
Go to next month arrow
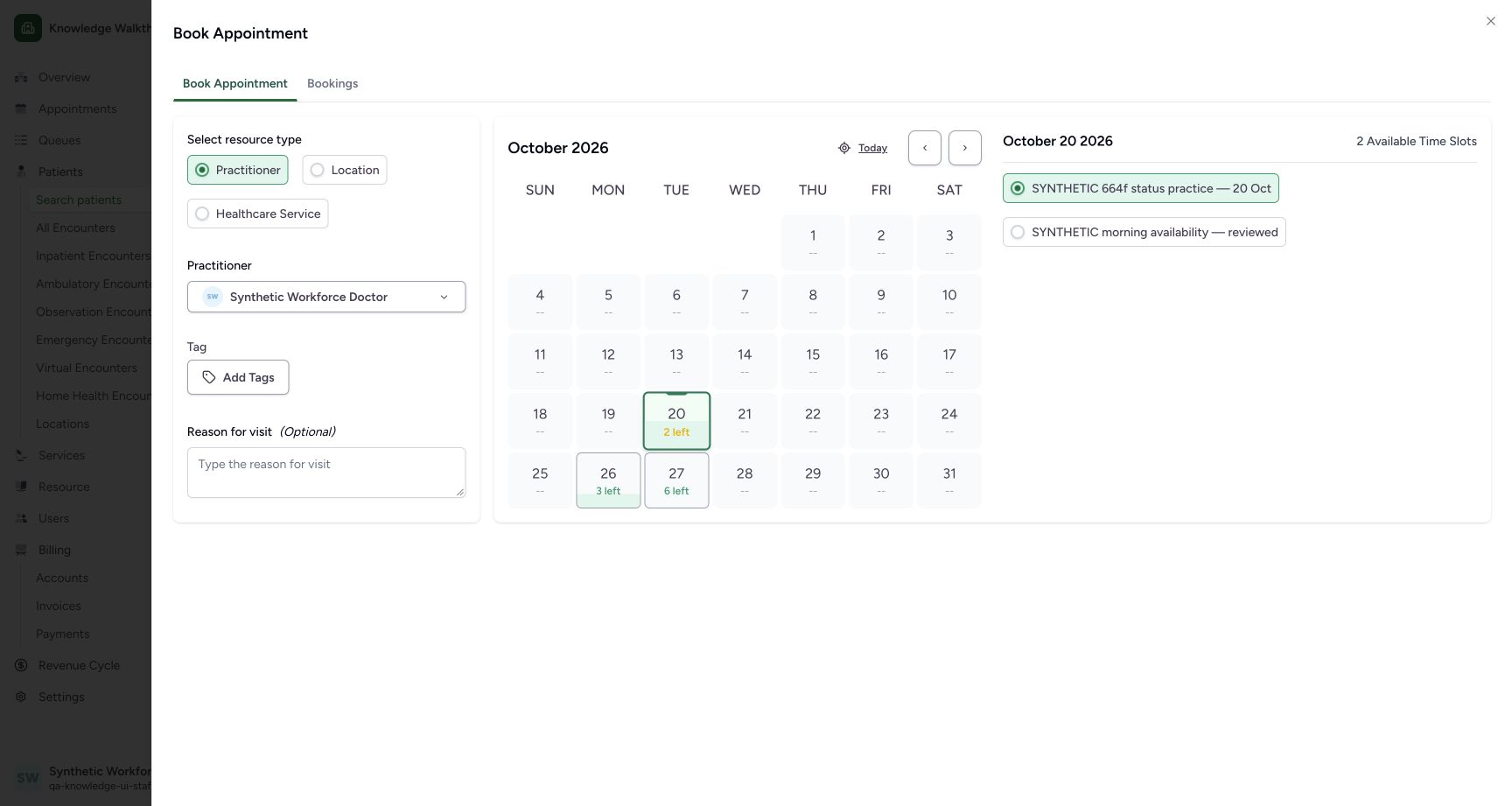coord(965,148)
